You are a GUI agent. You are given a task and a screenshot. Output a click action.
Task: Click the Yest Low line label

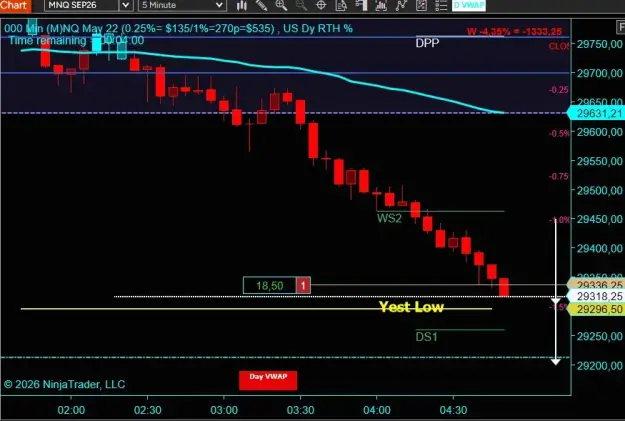pyautogui.click(x=411, y=307)
